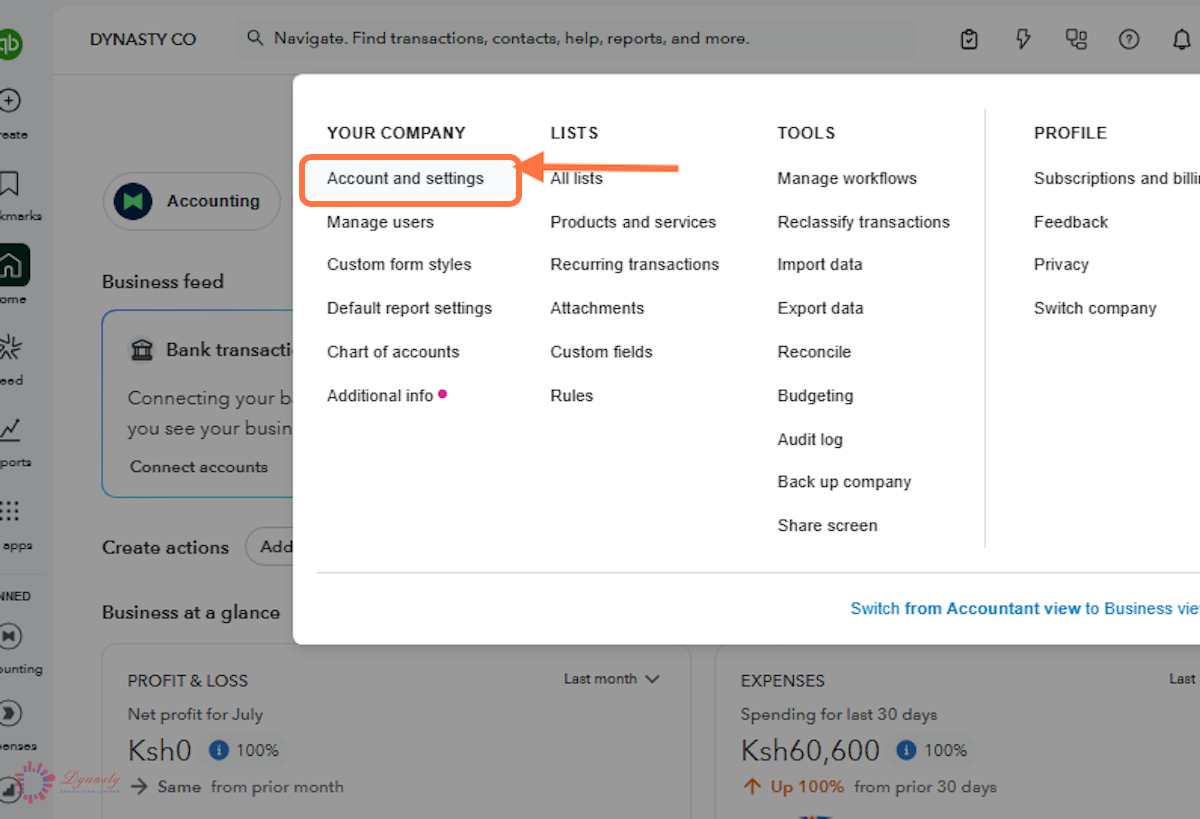Click Connect accounts link
1200x819 pixels.
point(199,467)
